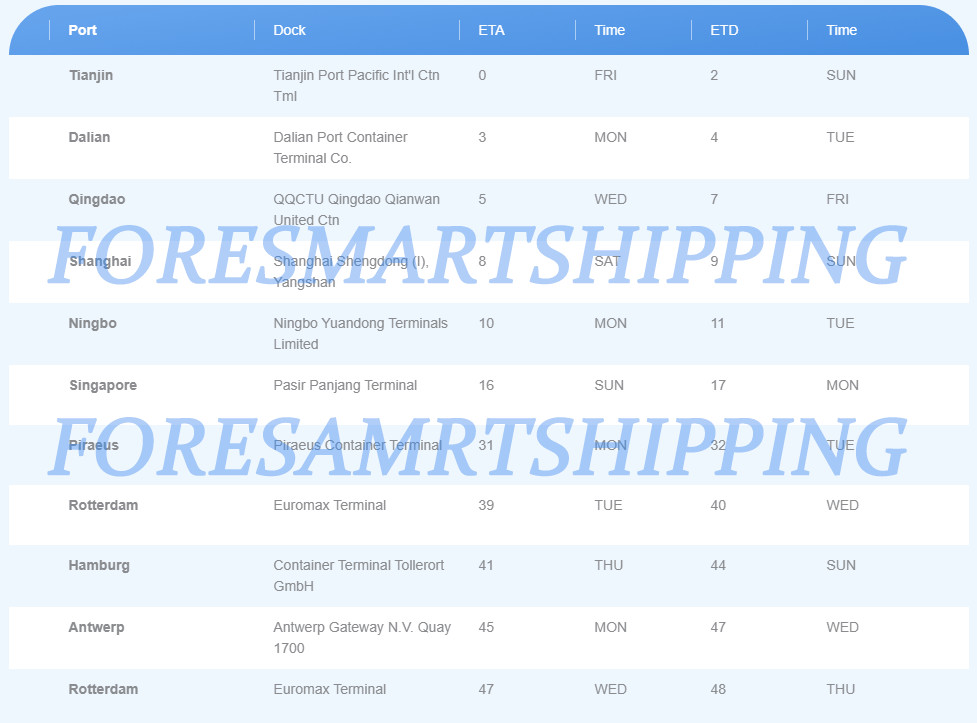
Task: Select the Hamburg port row
Action: click(488, 576)
